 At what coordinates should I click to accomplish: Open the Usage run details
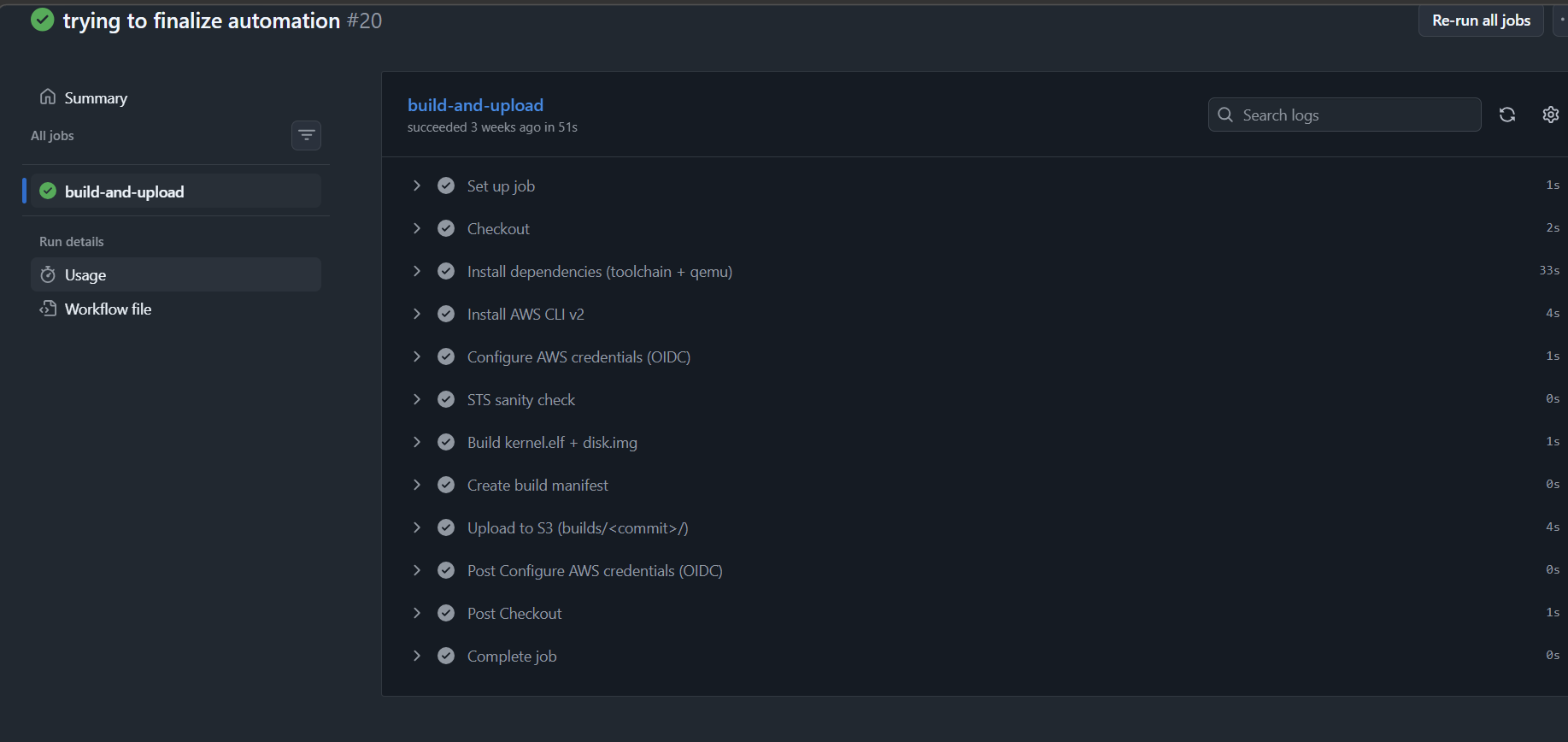click(176, 274)
